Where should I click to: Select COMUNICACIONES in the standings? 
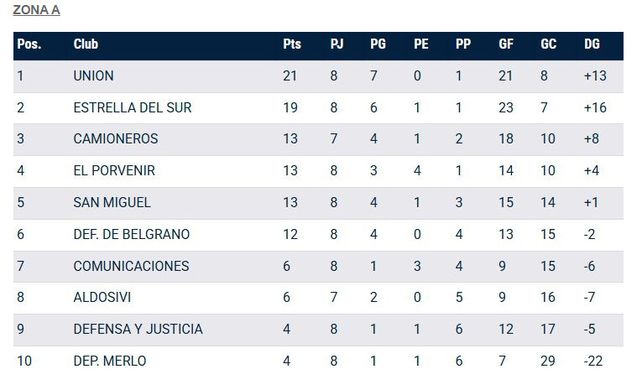[131, 266]
